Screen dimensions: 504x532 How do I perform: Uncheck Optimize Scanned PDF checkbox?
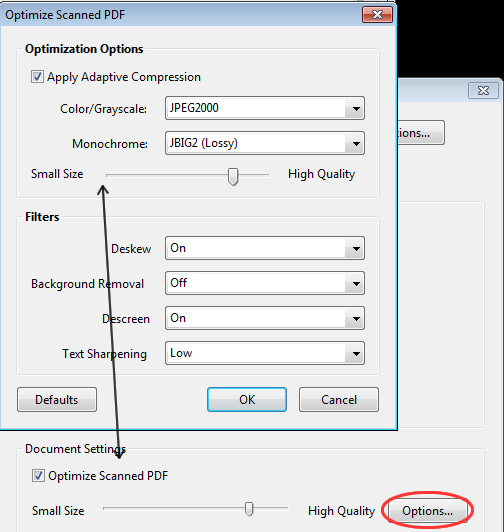pos(38,476)
